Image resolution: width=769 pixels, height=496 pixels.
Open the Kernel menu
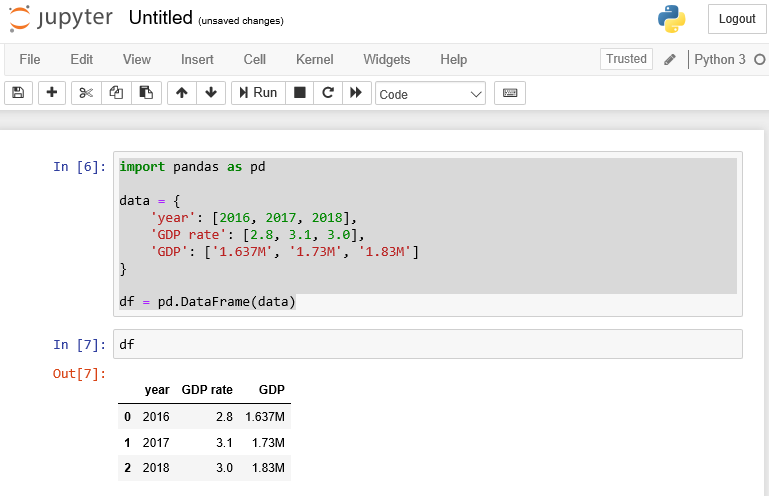tap(314, 59)
